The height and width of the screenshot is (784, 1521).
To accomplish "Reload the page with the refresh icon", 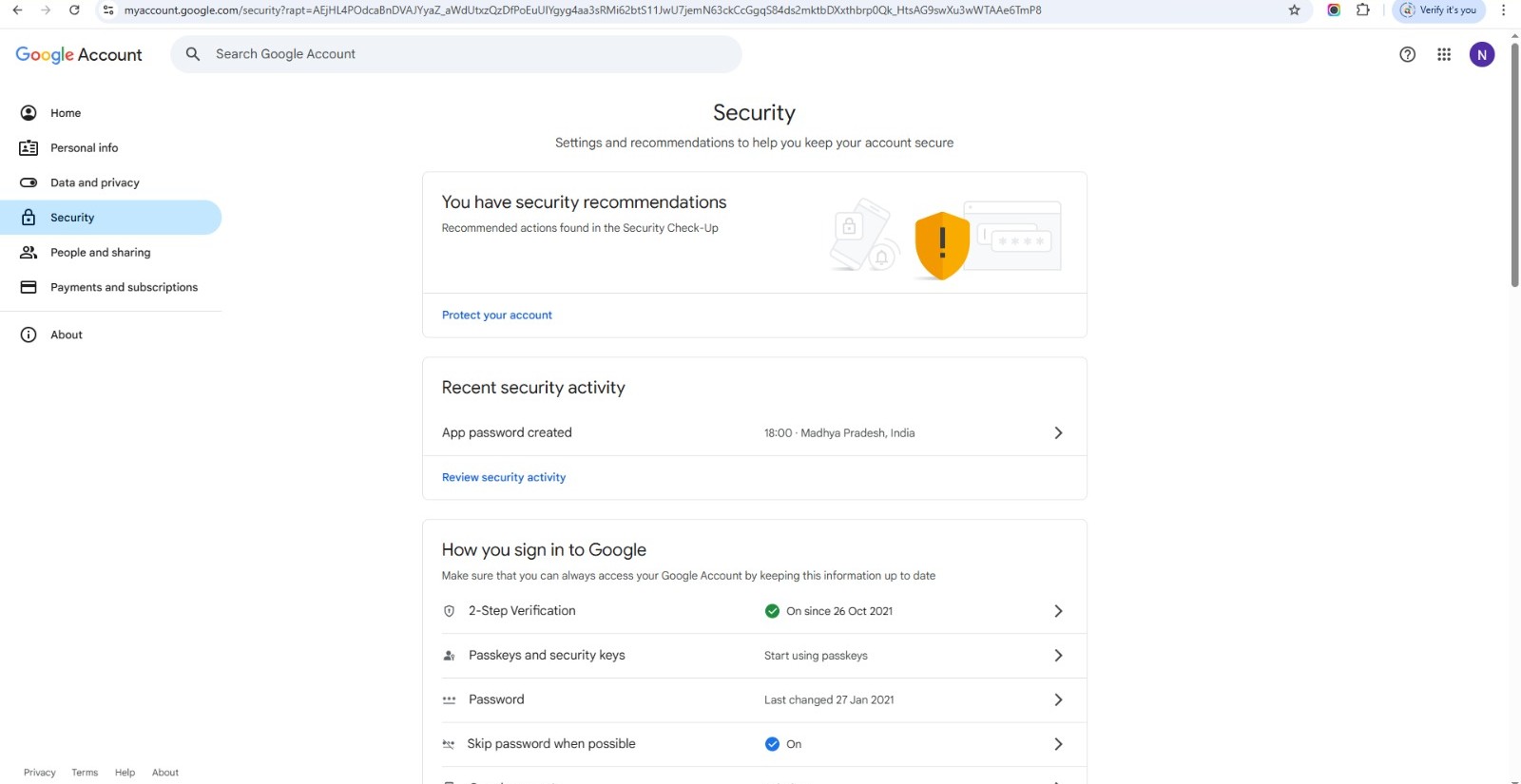I will pyautogui.click(x=74, y=10).
